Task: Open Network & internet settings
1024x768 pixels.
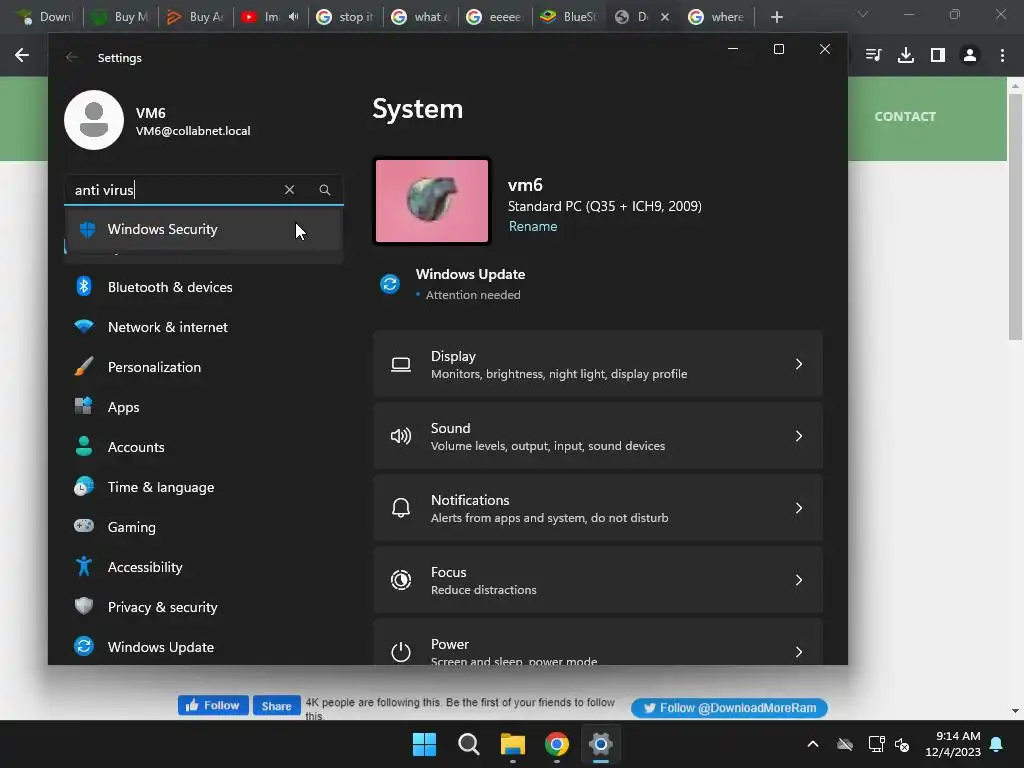Action: tap(204, 327)
